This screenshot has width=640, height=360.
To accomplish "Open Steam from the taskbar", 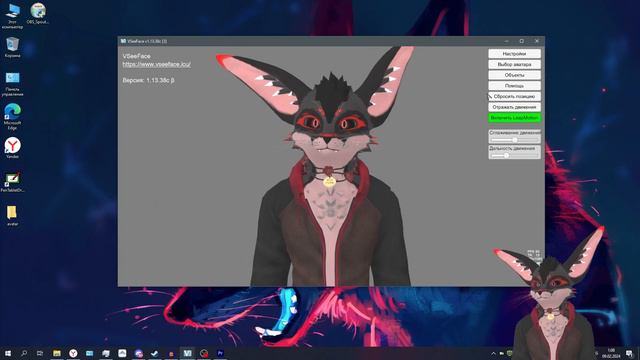I will click(x=155, y=353).
